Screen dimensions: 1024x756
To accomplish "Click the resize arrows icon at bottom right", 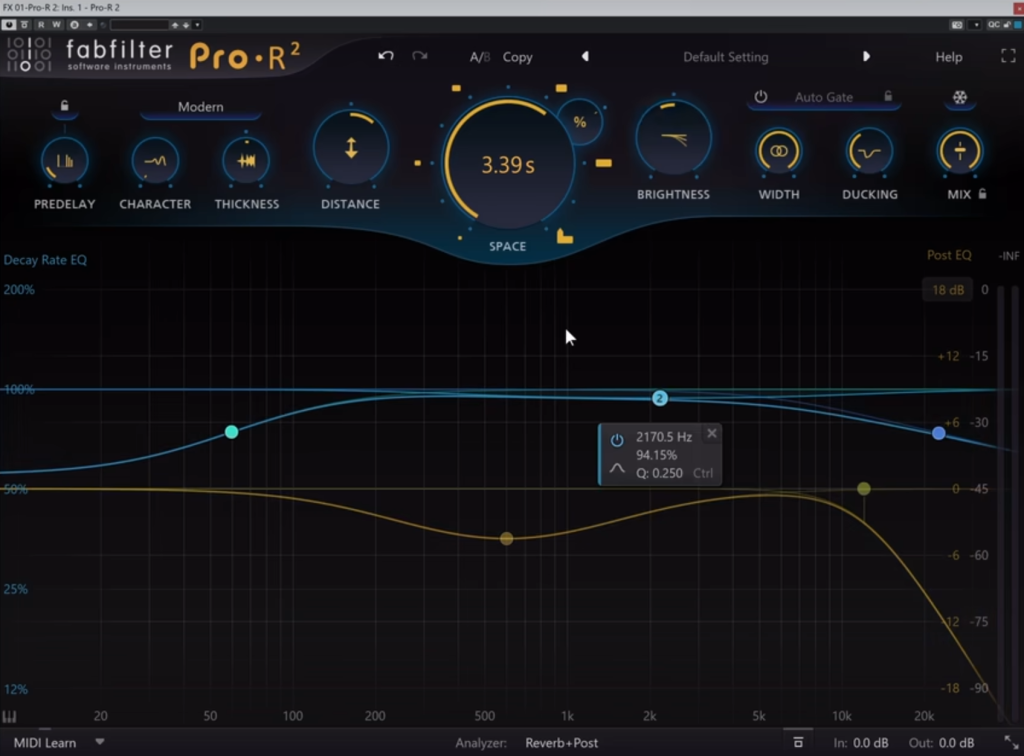I will (x=1010, y=743).
